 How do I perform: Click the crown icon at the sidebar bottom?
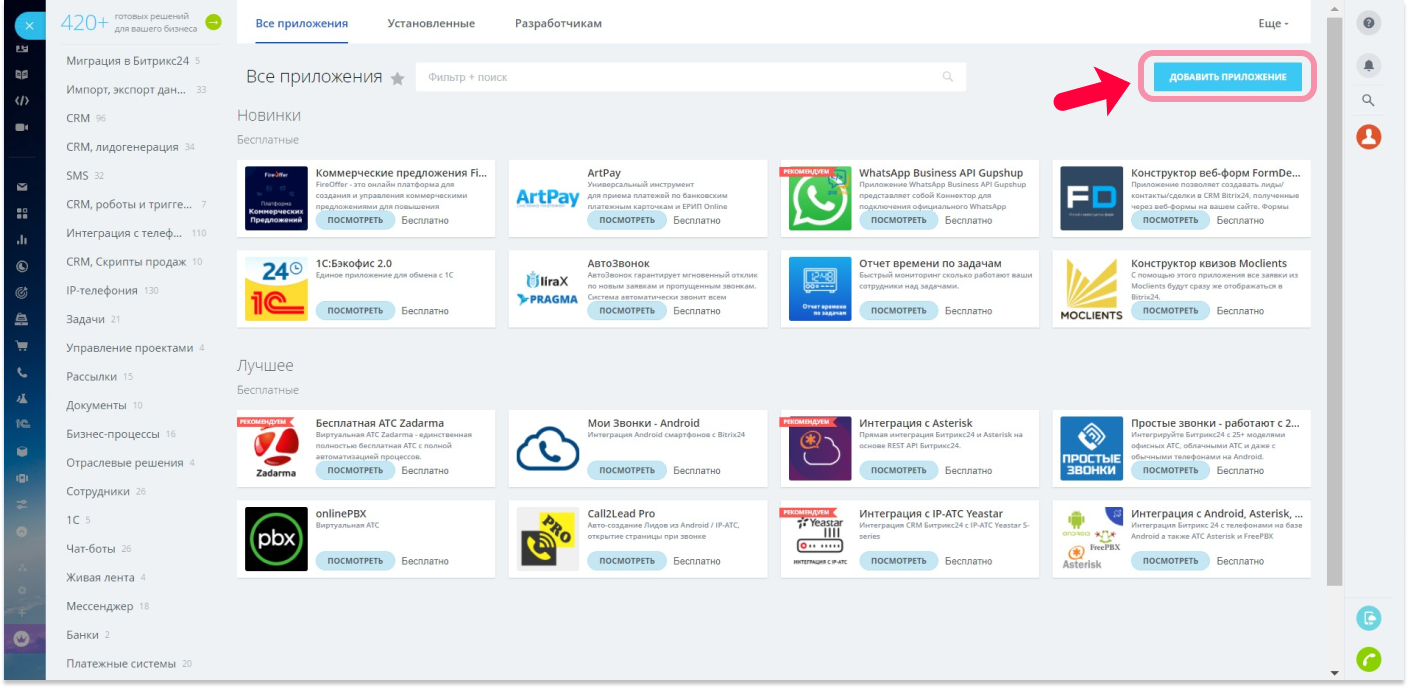(22, 638)
